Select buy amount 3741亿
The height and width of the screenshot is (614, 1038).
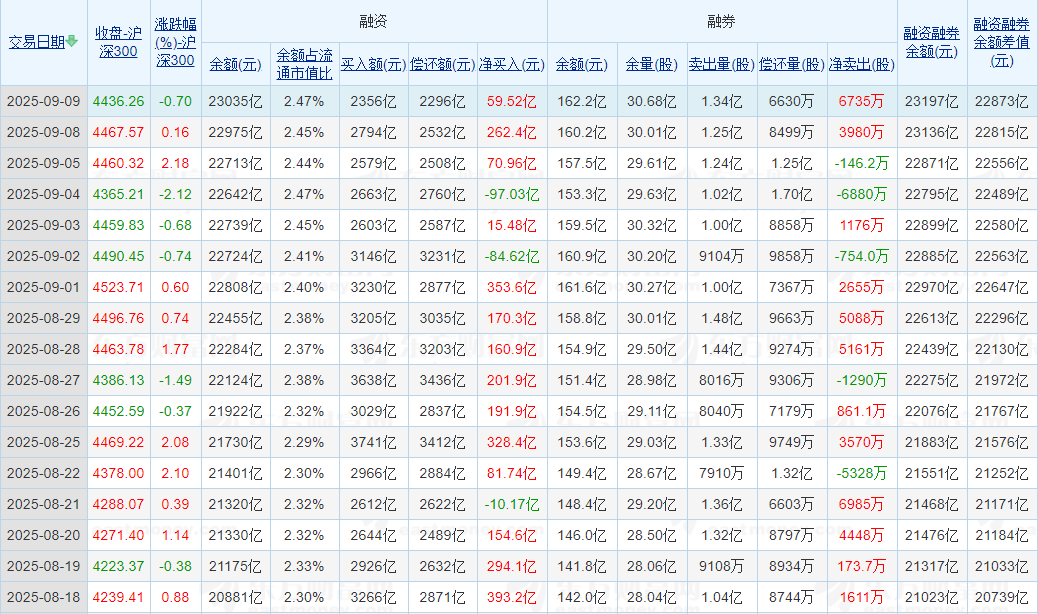click(x=373, y=442)
